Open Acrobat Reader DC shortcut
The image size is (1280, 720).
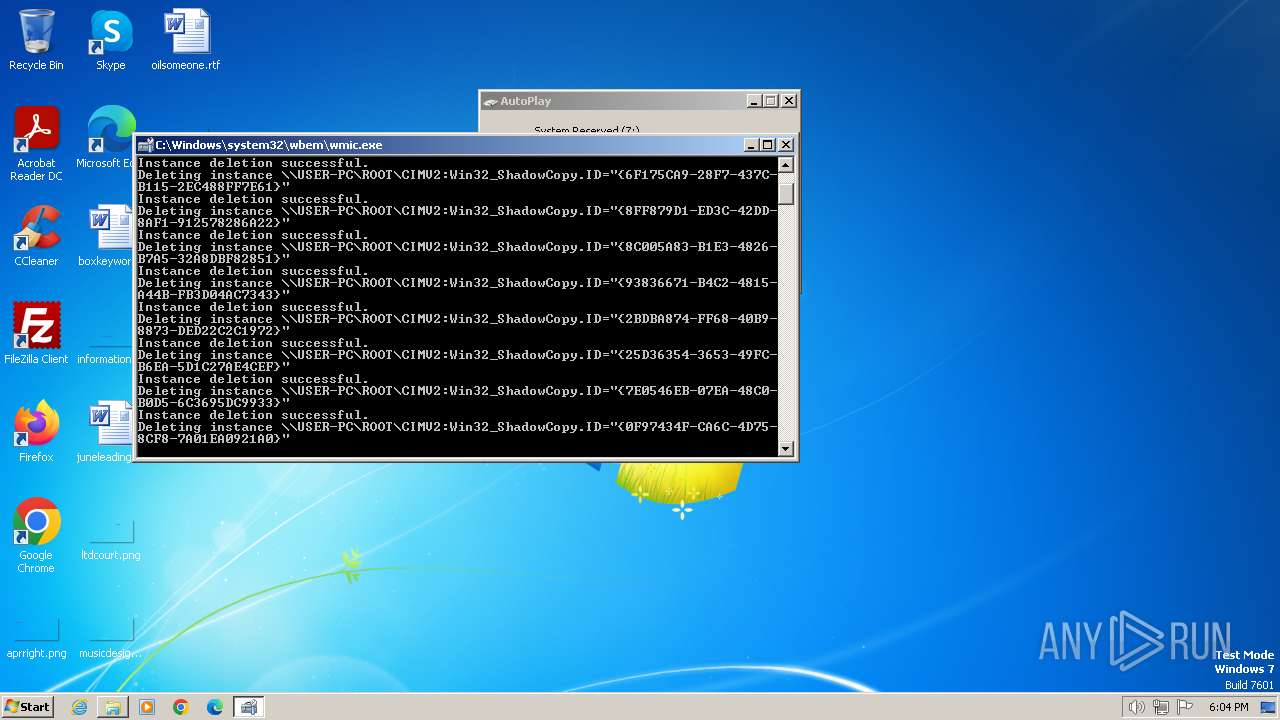point(36,145)
